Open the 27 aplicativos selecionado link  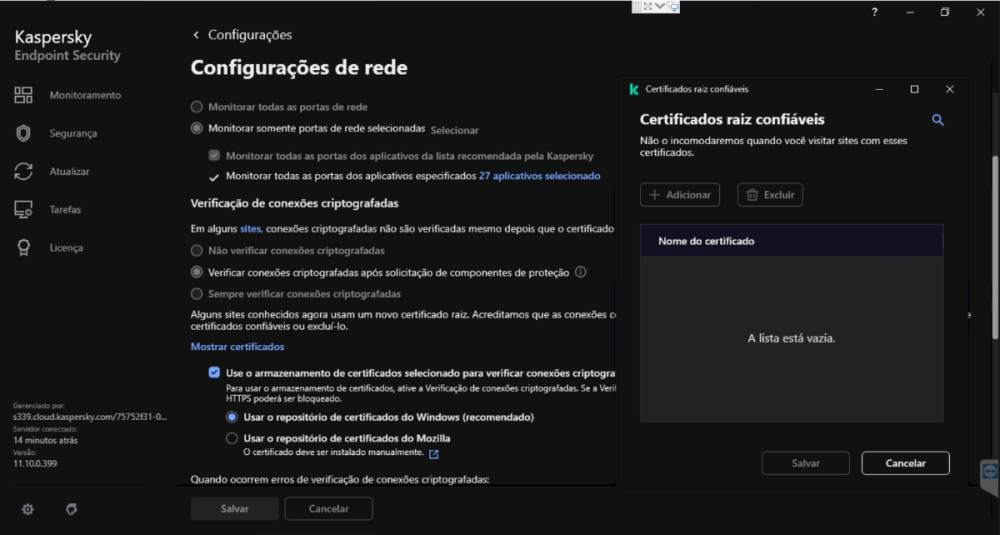(540, 176)
